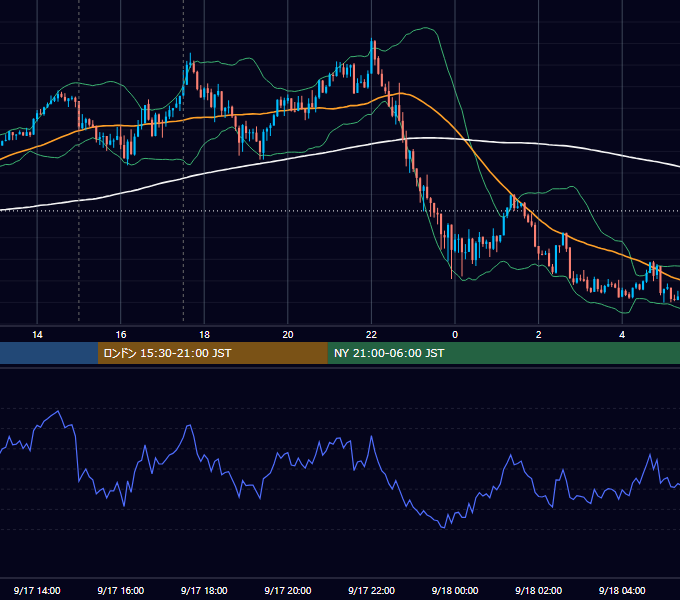Click the 18 hour label on price chart axis
The image size is (680, 600).
click(204, 335)
